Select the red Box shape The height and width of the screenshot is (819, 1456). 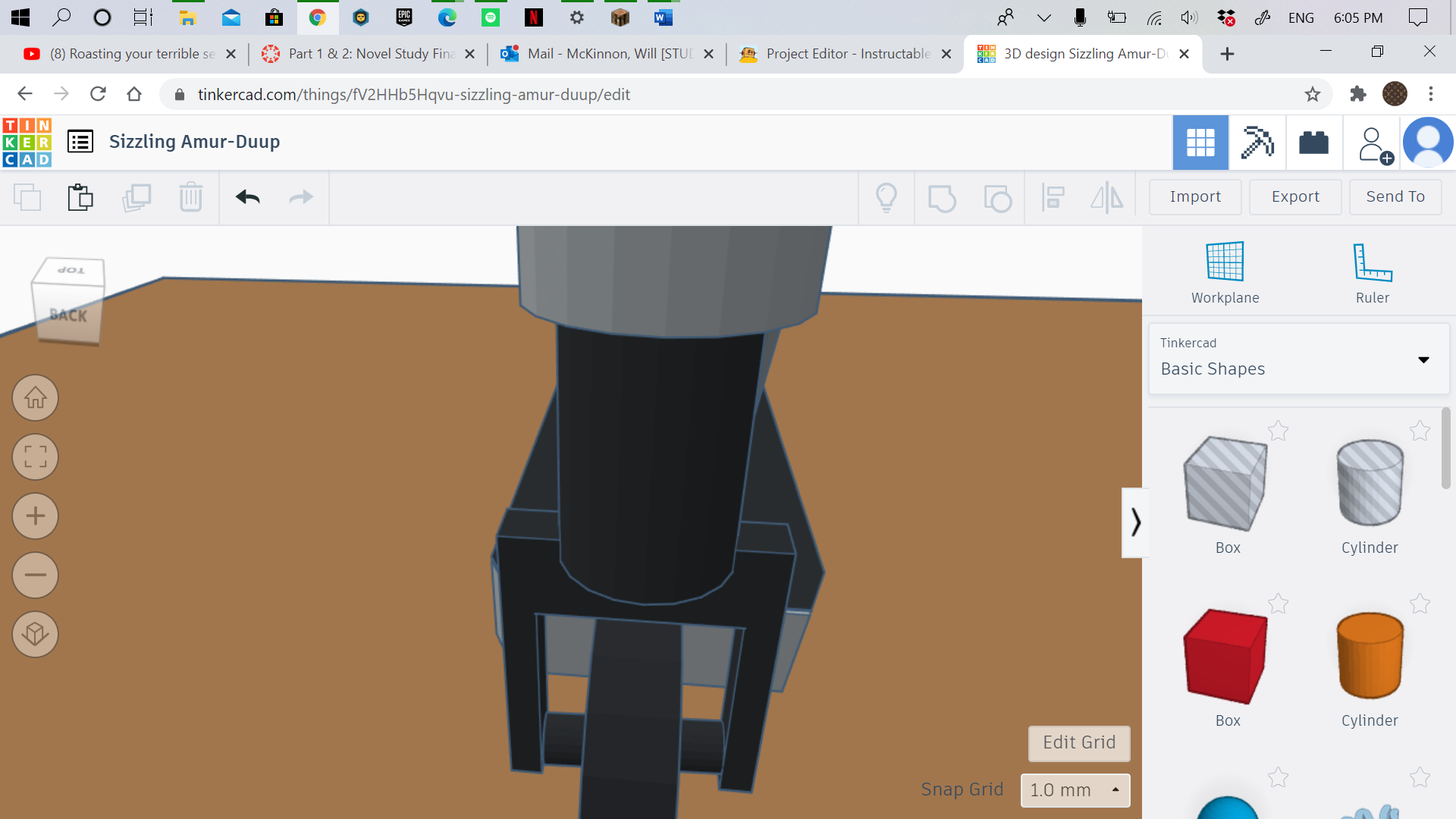1226,657
